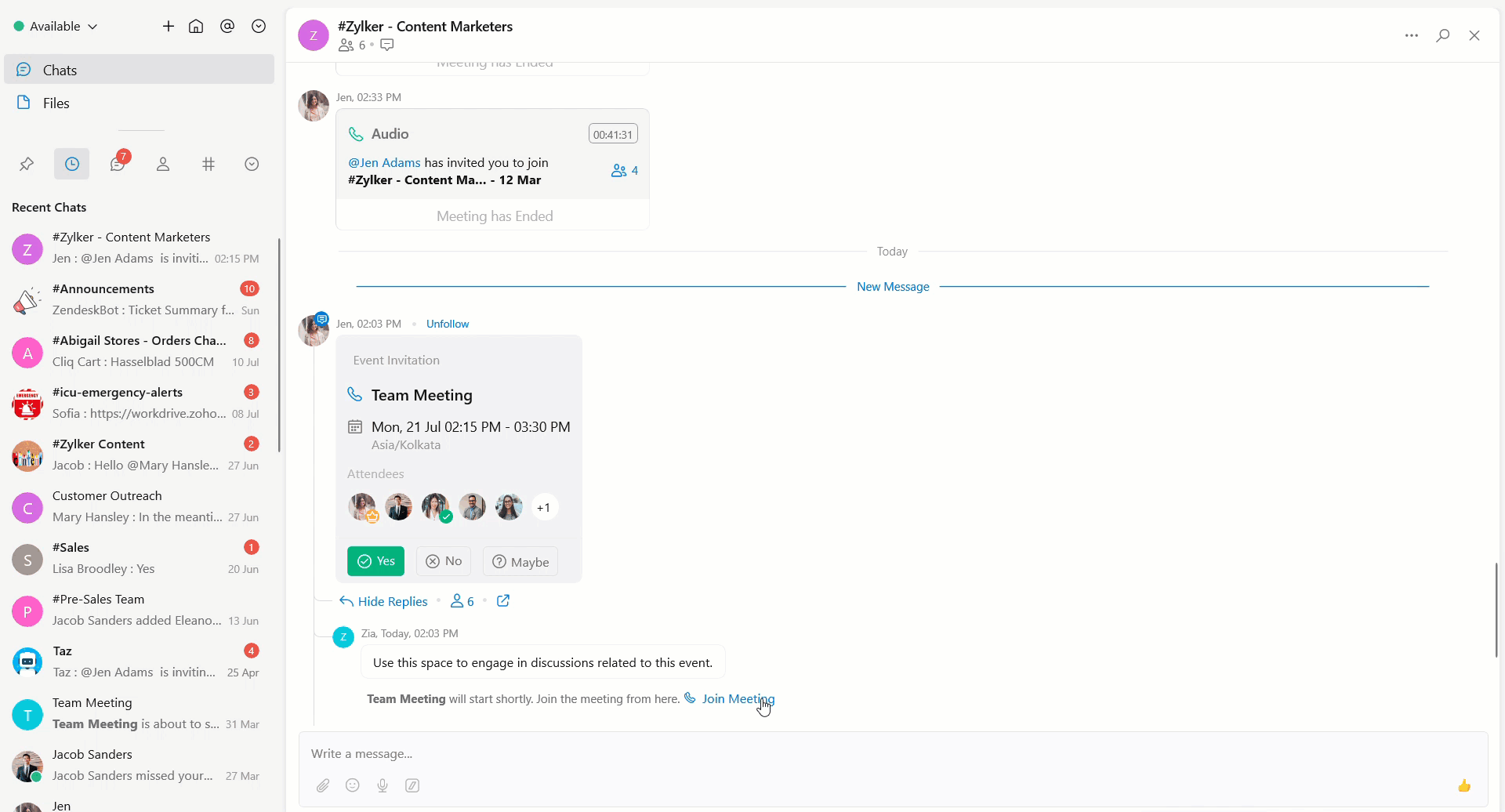View participants of the ended Audio meeting

point(625,171)
